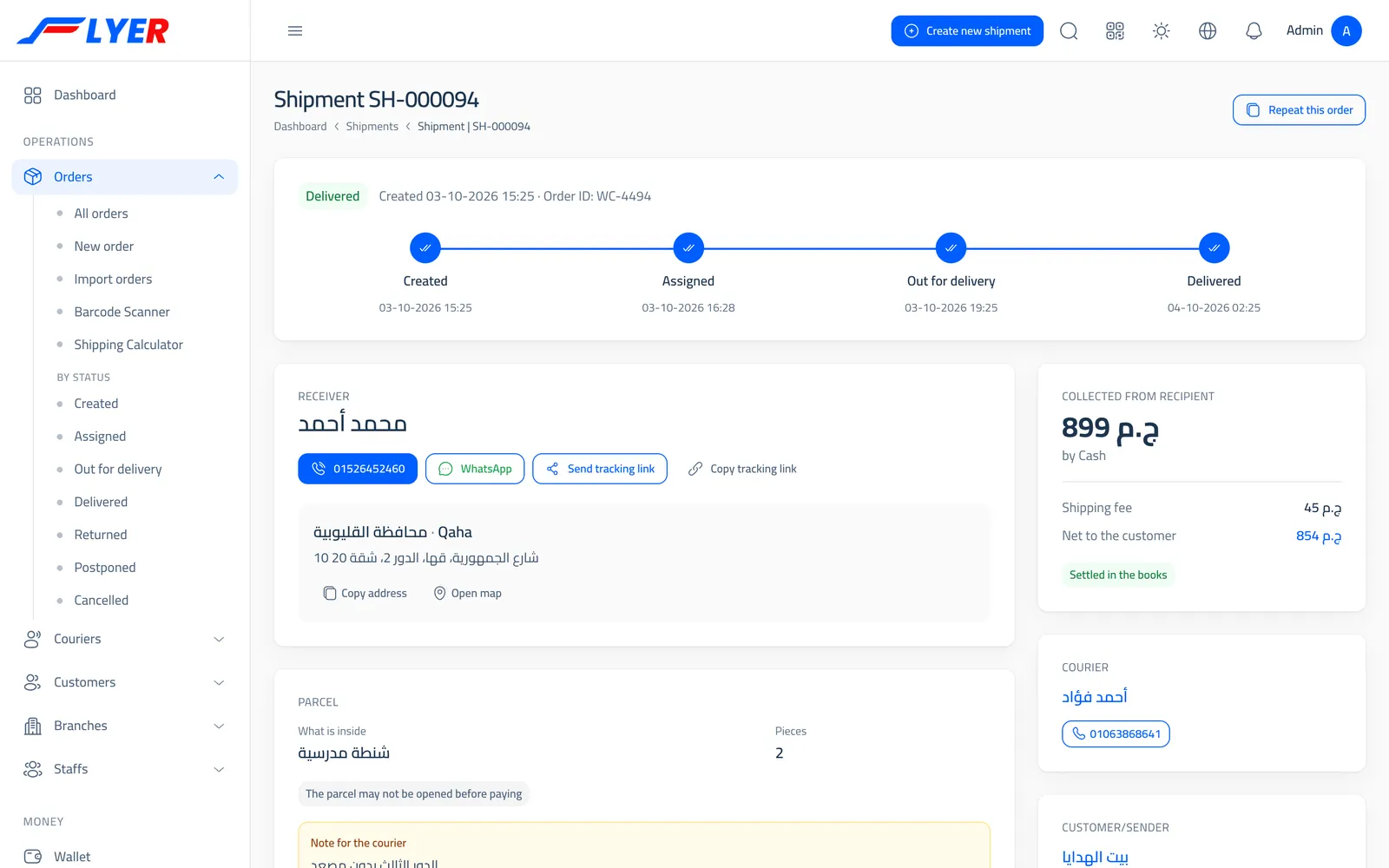Message receiver via WhatsApp button
Image resolution: width=1389 pixels, height=868 pixels.
click(476, 469)
